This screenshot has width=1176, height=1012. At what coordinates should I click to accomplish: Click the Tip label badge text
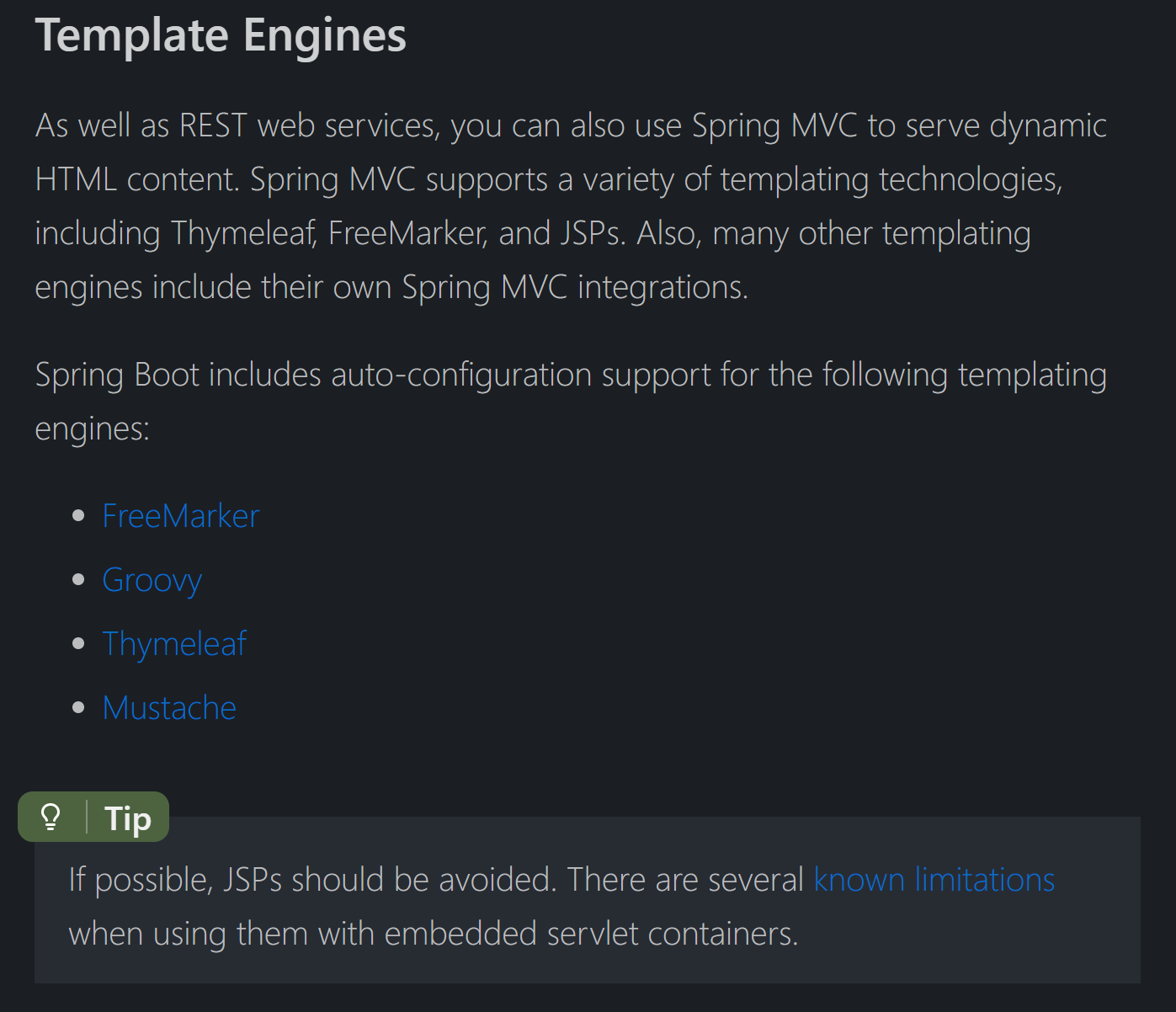point(128,818)
